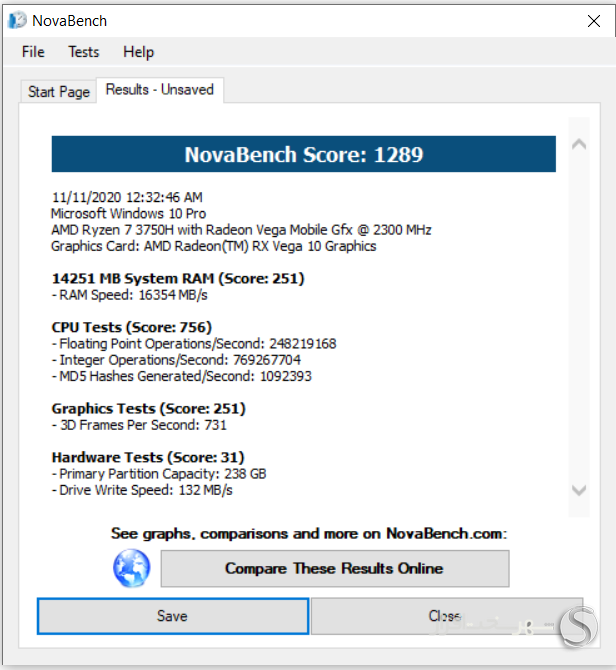Click the scrollbar up arrow

579,144
